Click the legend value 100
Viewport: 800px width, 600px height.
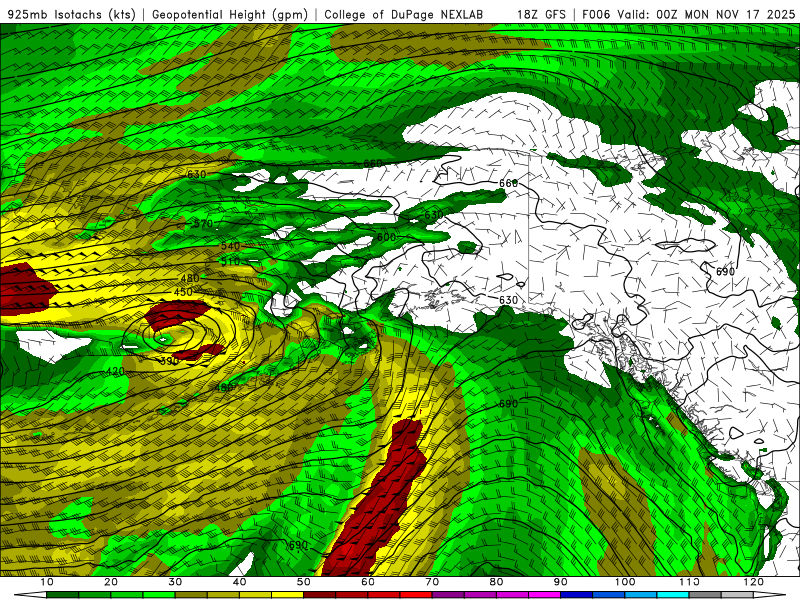tap(625, 582)
